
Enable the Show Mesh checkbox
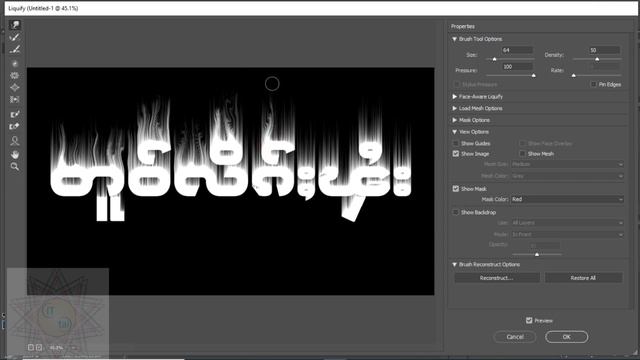click(x=522, y=154)
